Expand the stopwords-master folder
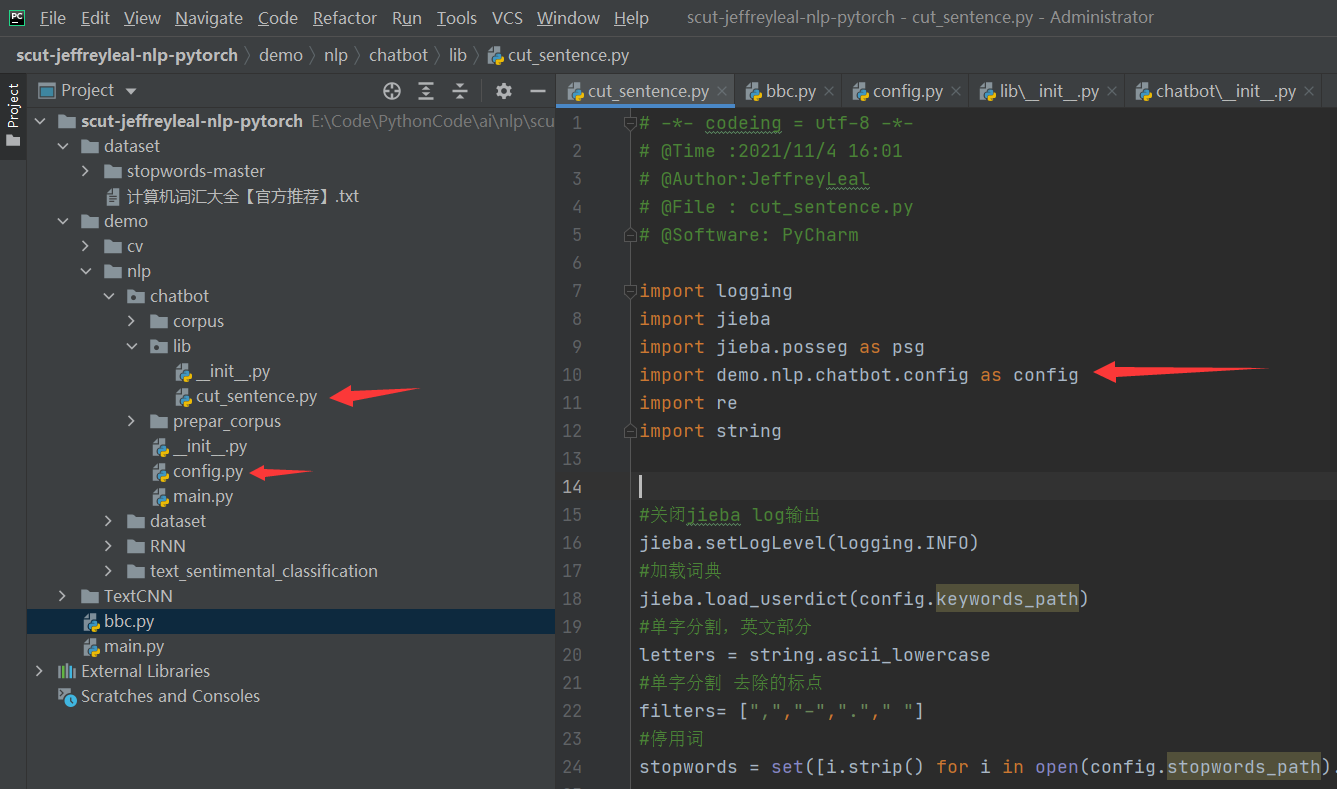This screenshot has height=789, width=1337. click(x=86, y=172)
